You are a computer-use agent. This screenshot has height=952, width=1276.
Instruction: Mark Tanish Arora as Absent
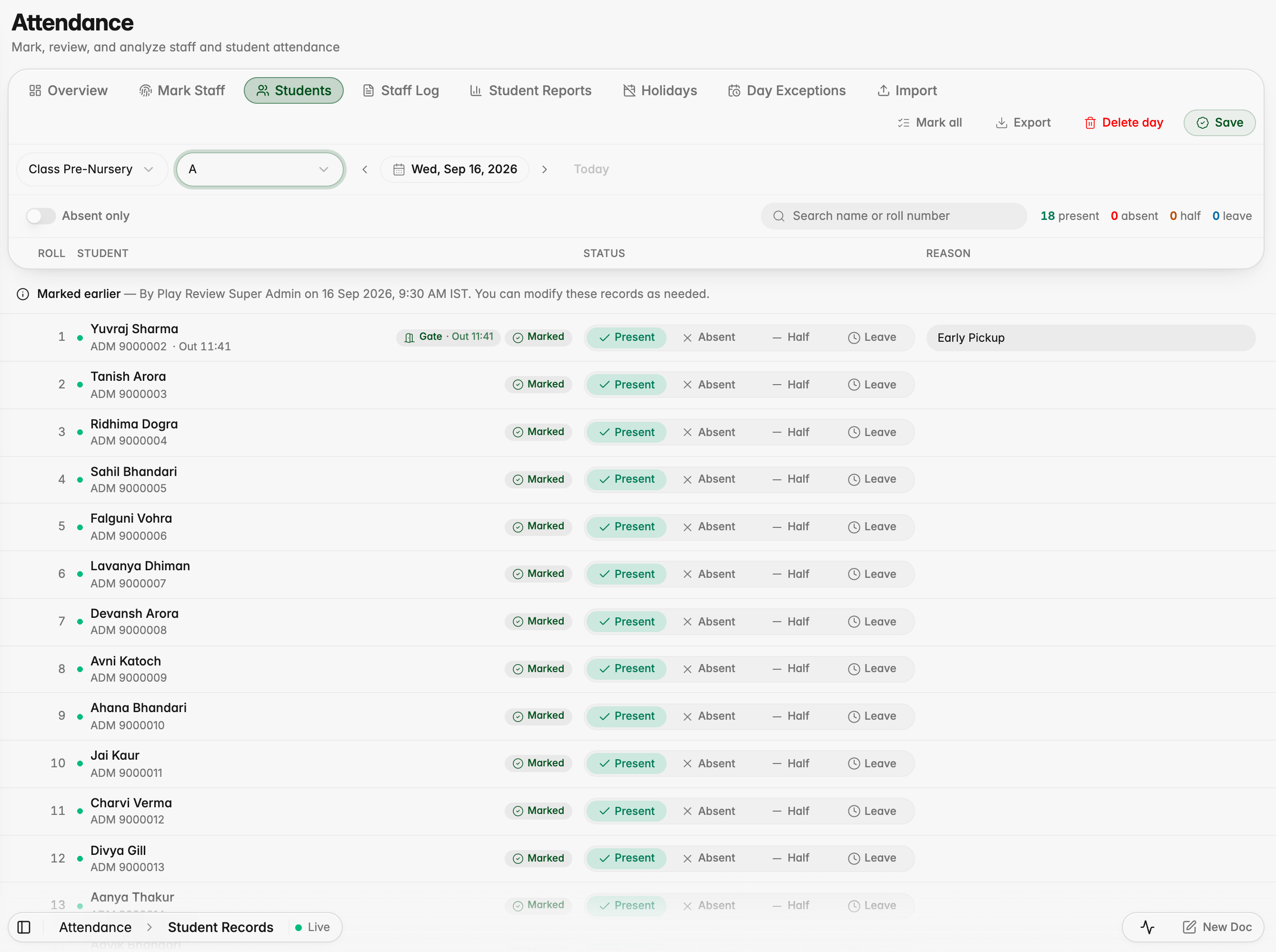pos(709,385)
